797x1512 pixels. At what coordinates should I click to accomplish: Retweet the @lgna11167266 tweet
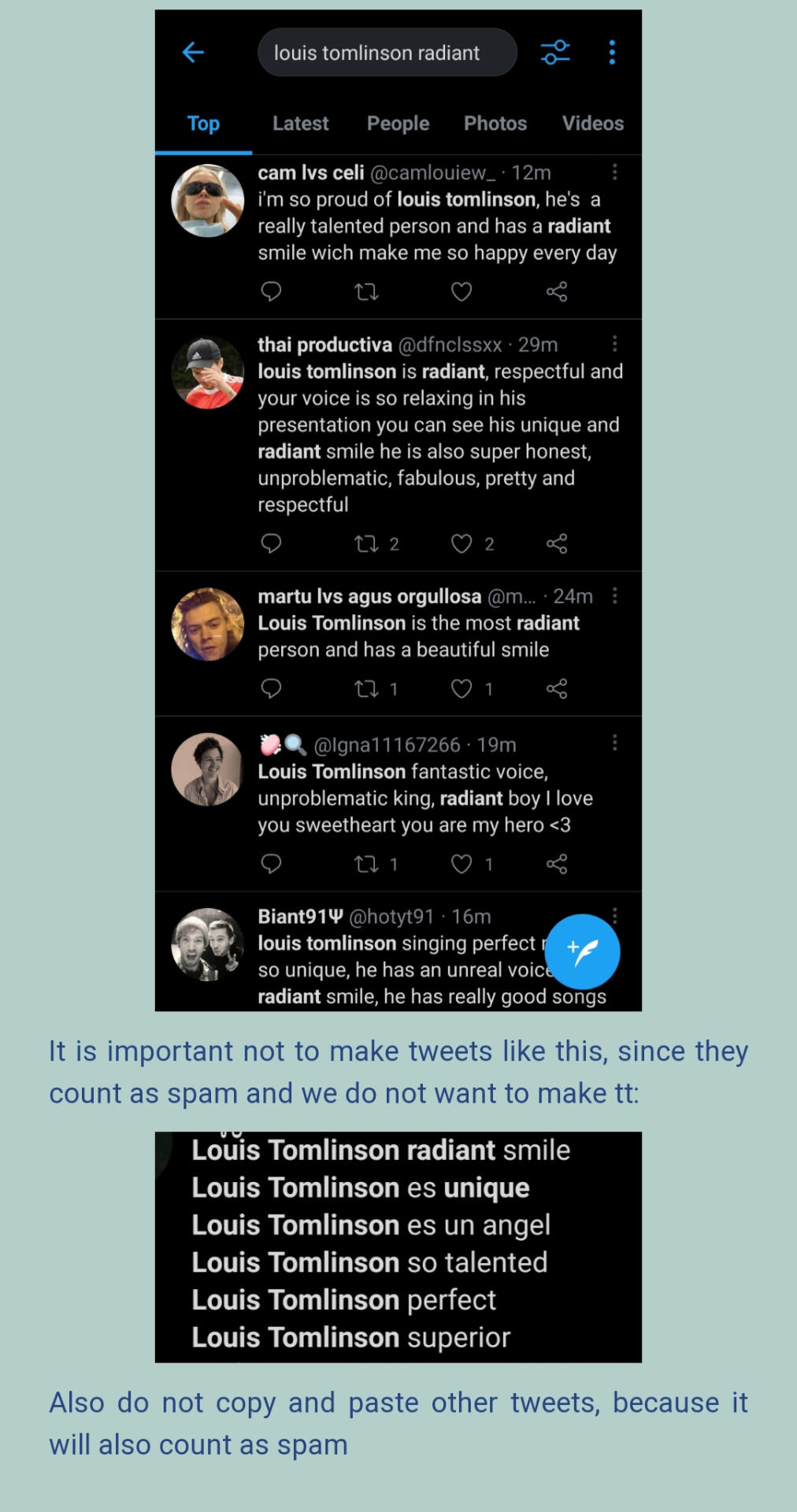tap(366, 864)
